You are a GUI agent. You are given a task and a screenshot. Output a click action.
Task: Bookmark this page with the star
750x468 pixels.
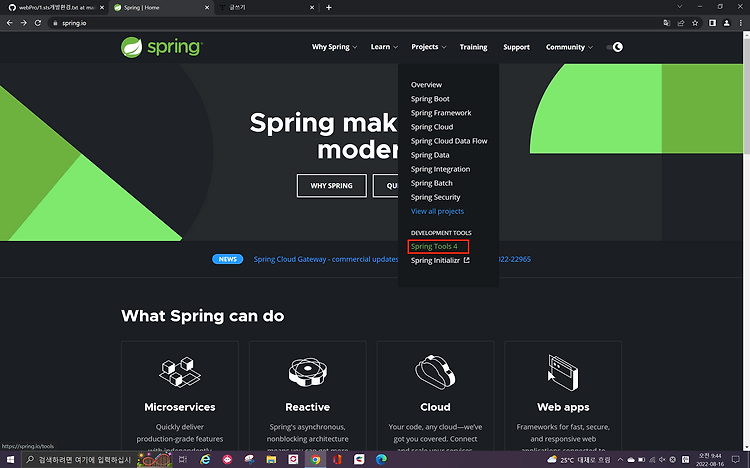(695, 23)
